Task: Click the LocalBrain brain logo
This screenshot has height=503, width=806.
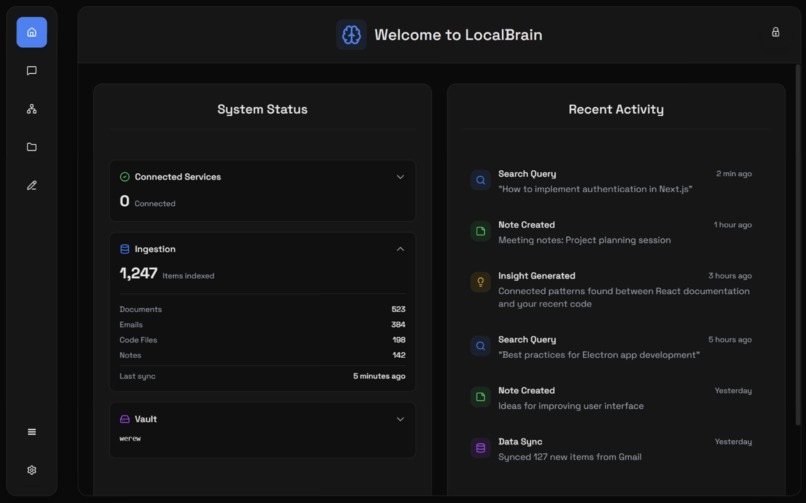Action: pyautogui.click(x=351, y=35)
